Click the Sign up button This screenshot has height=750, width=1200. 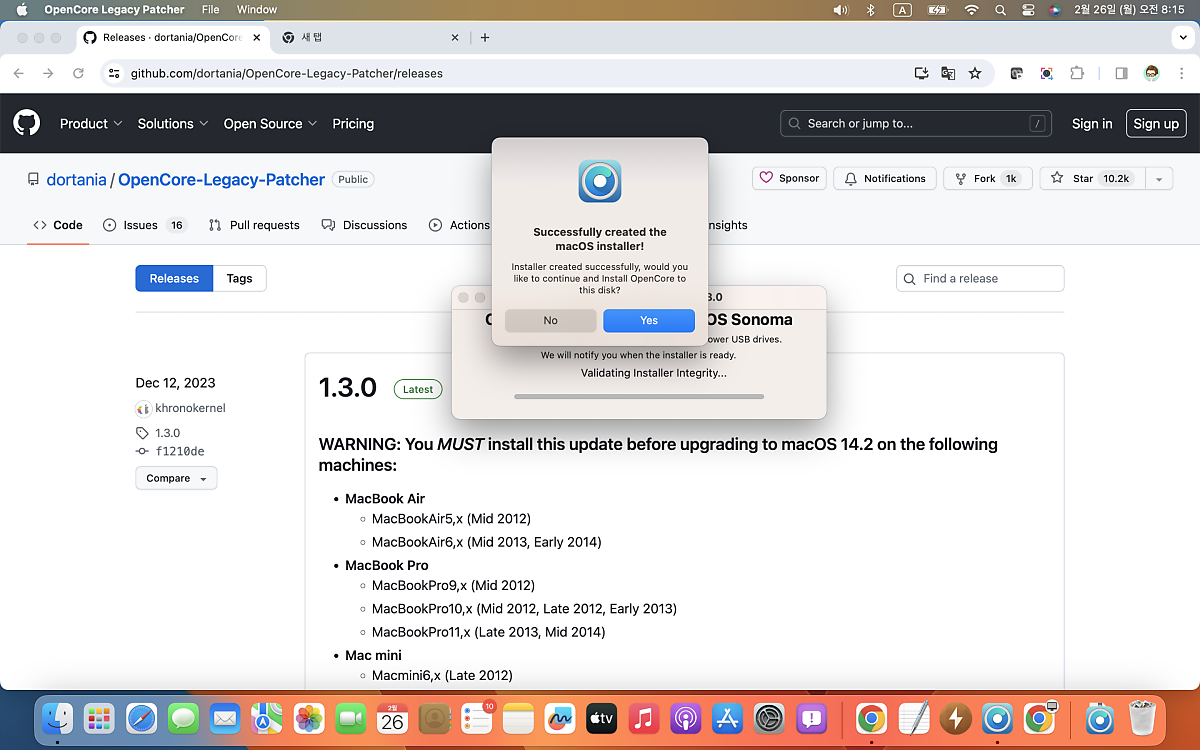click(x=1156, y=124)
